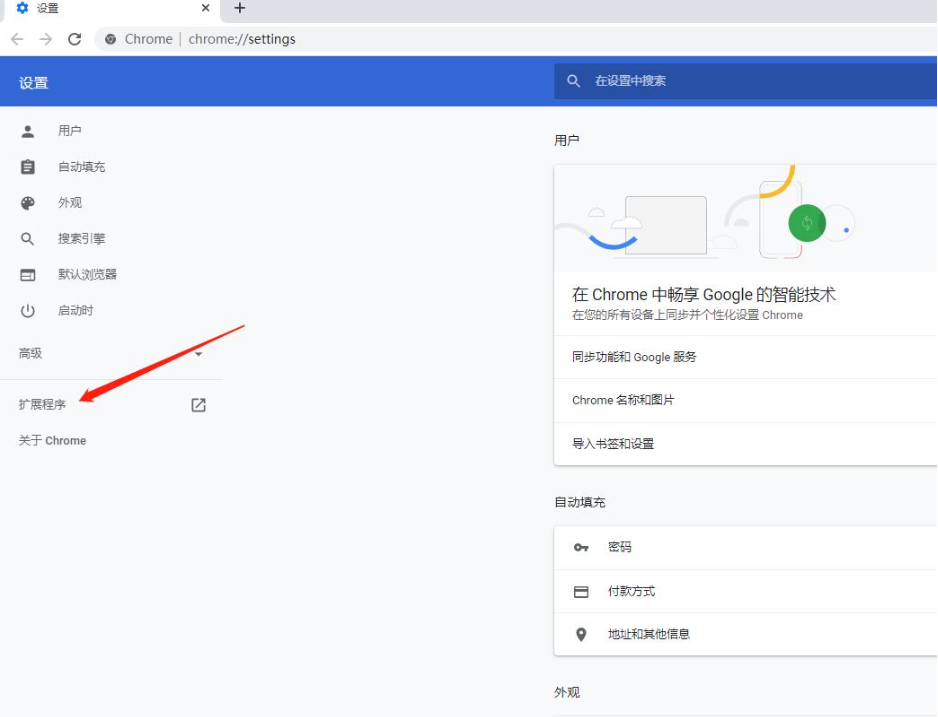Click the 密码 key icon
The height and width of the screenshot is (717, 938).
click(x=581, y=547)
